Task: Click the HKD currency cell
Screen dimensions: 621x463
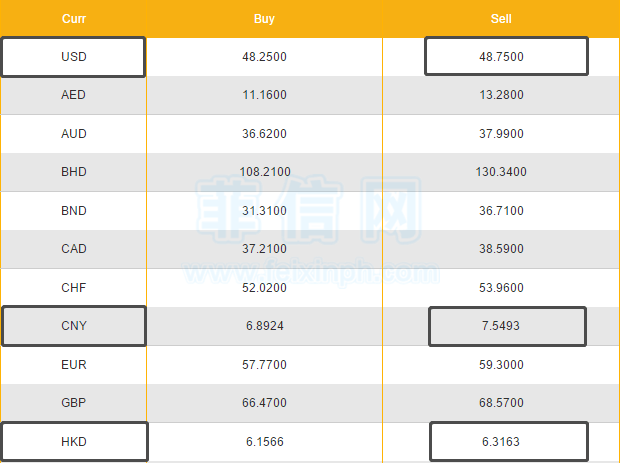Action: pos(74,442)
